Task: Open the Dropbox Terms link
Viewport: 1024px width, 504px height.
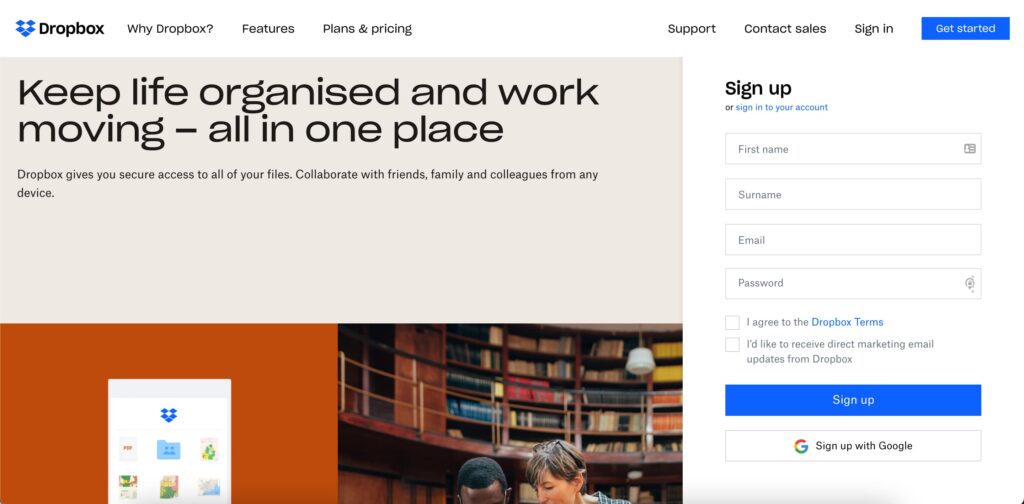Action: tap(847, 322)
